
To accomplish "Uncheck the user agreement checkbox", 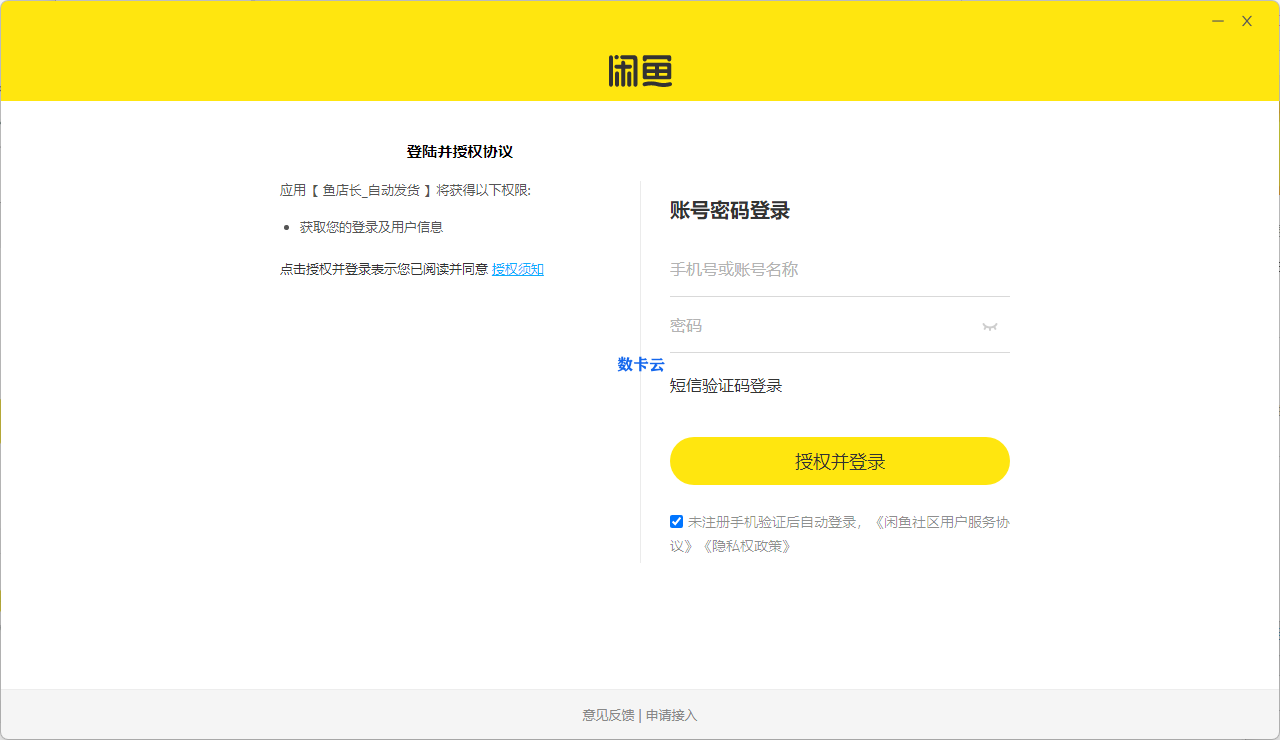I will pos(677,521).
